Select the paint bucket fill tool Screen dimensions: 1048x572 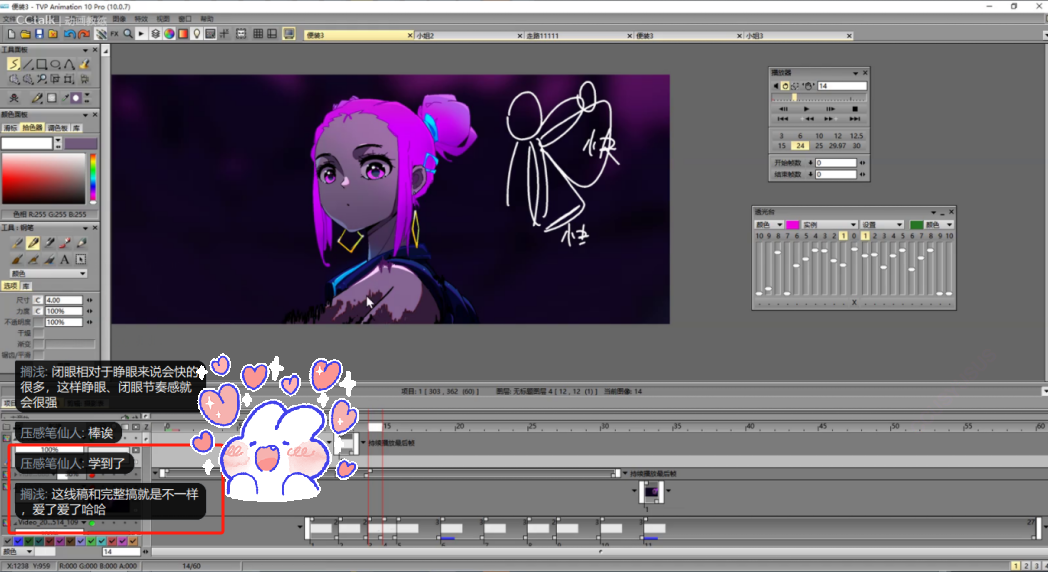(x=84, y=64)
